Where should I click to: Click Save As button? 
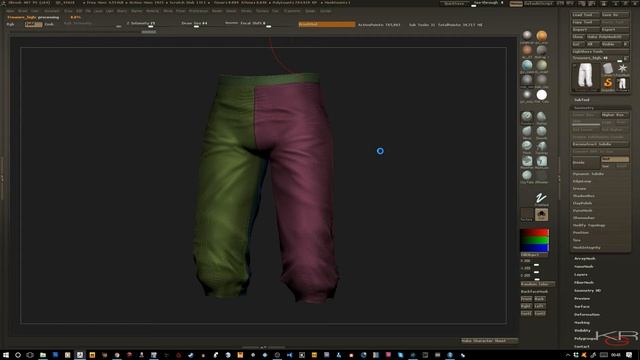click(615, 15)
